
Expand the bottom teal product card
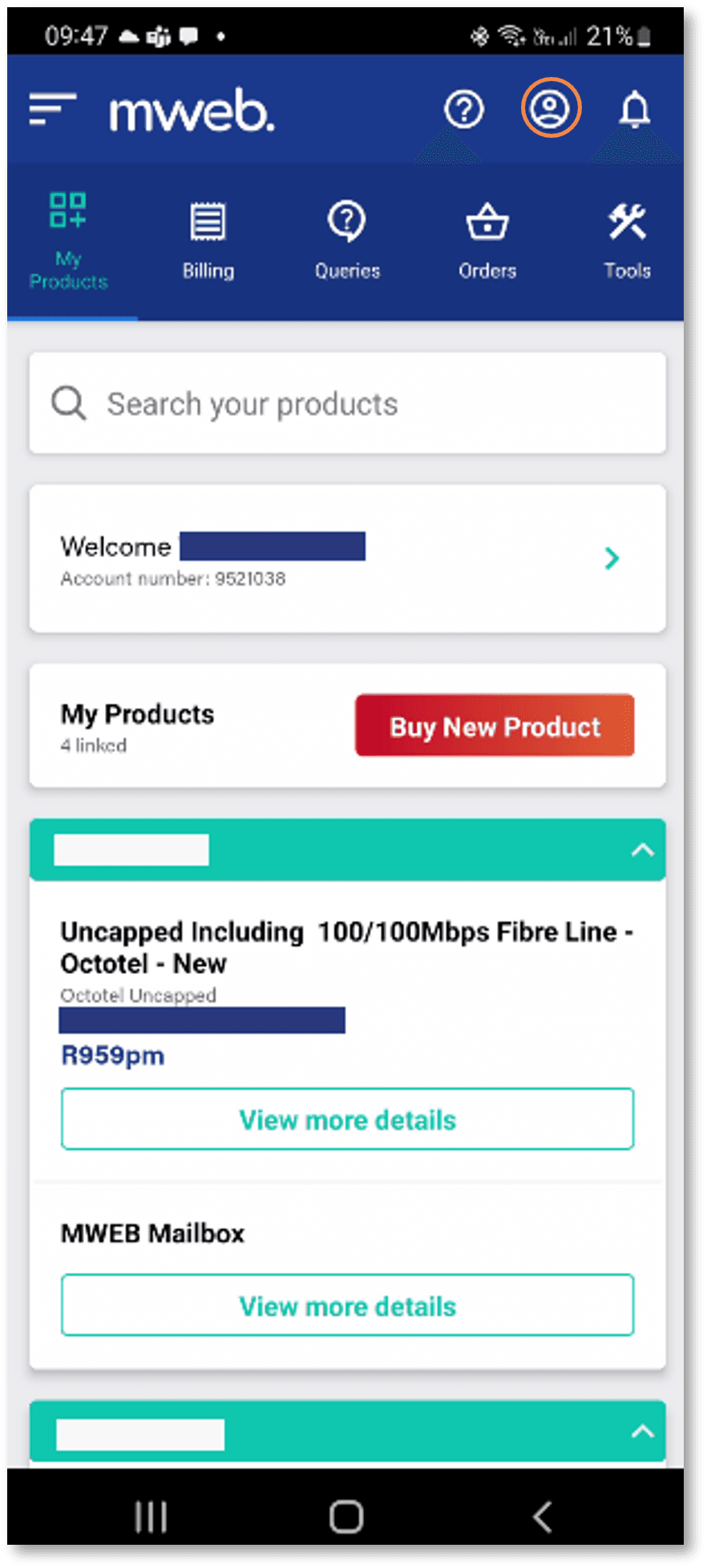(x=642, y=1432)
